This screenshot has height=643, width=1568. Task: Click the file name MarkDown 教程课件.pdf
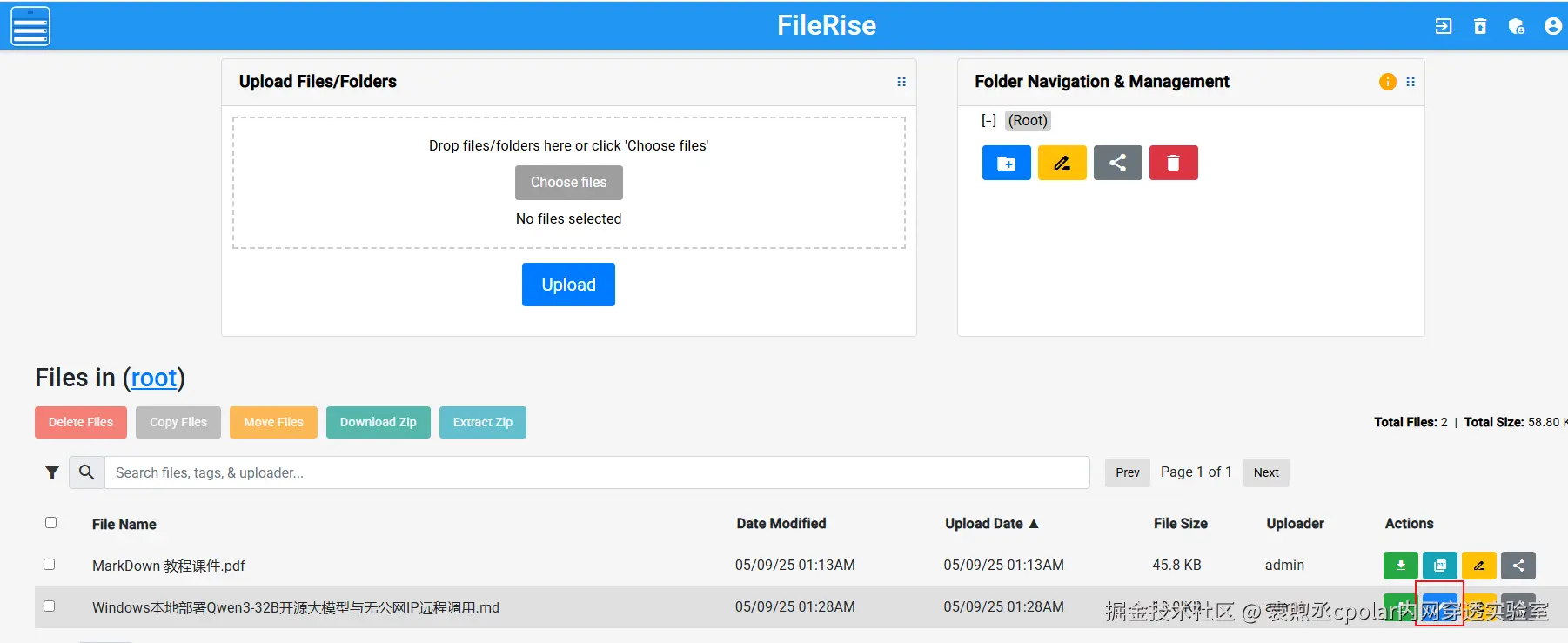click(x=169, y=566)
